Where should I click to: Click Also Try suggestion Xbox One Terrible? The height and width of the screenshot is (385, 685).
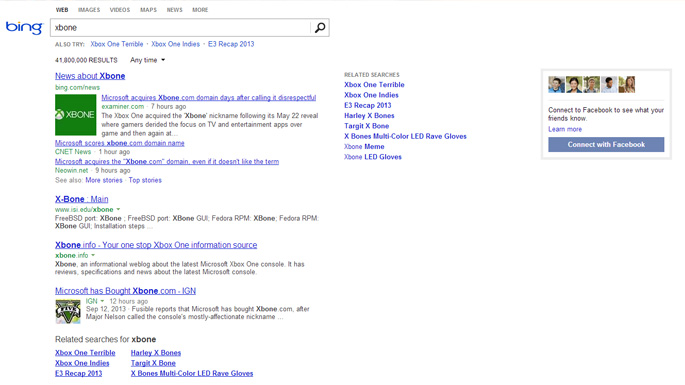pos(117,44)
